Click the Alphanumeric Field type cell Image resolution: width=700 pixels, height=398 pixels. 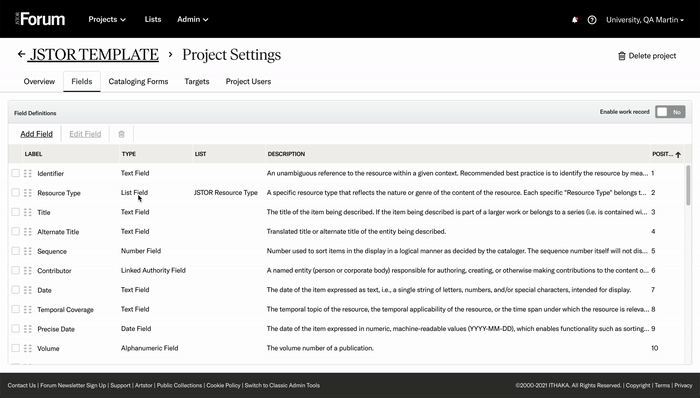(x=150, y=348)
